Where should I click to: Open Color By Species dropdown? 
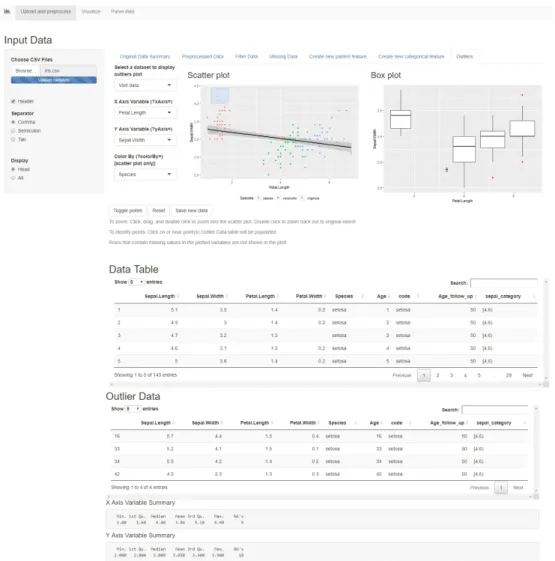point(145,174)
